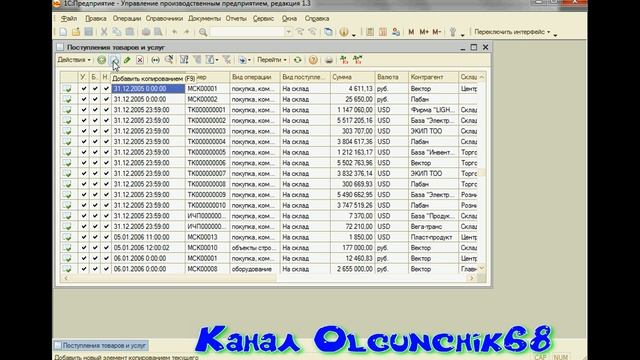Click the search text field in the main toolbar

[247, 32]
